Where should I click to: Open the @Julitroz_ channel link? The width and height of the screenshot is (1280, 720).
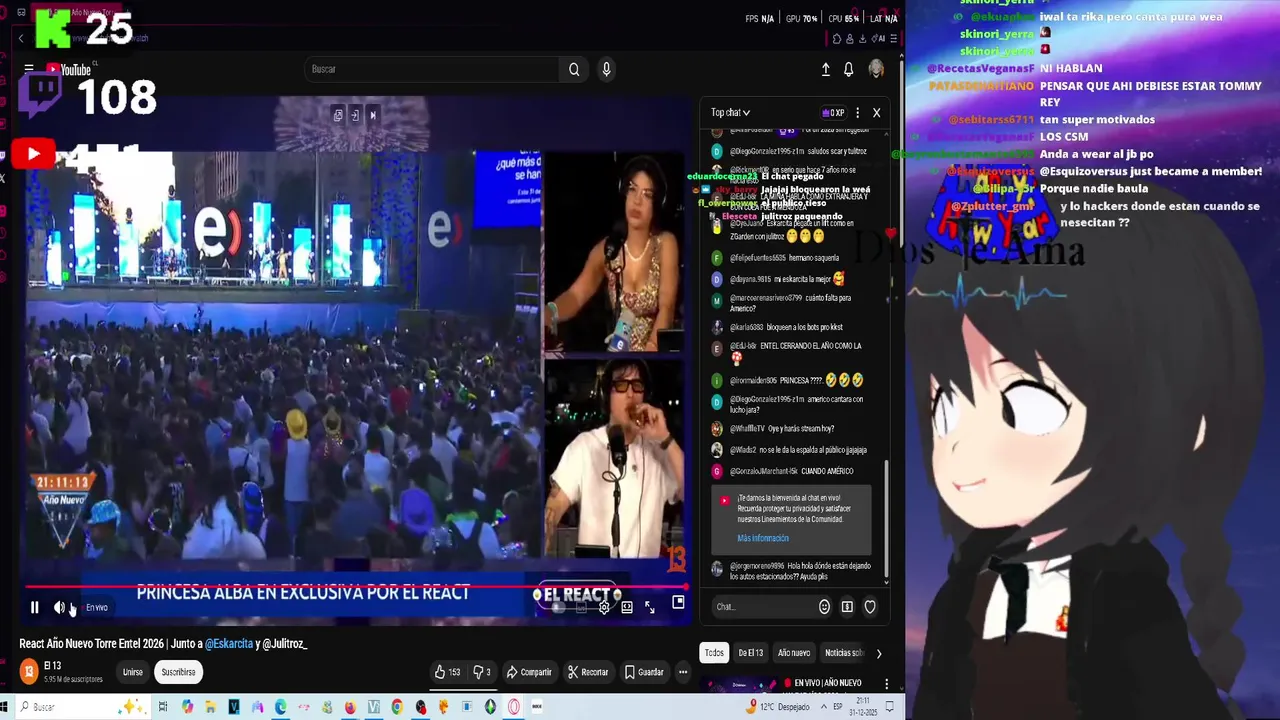[x=285, y=644]
